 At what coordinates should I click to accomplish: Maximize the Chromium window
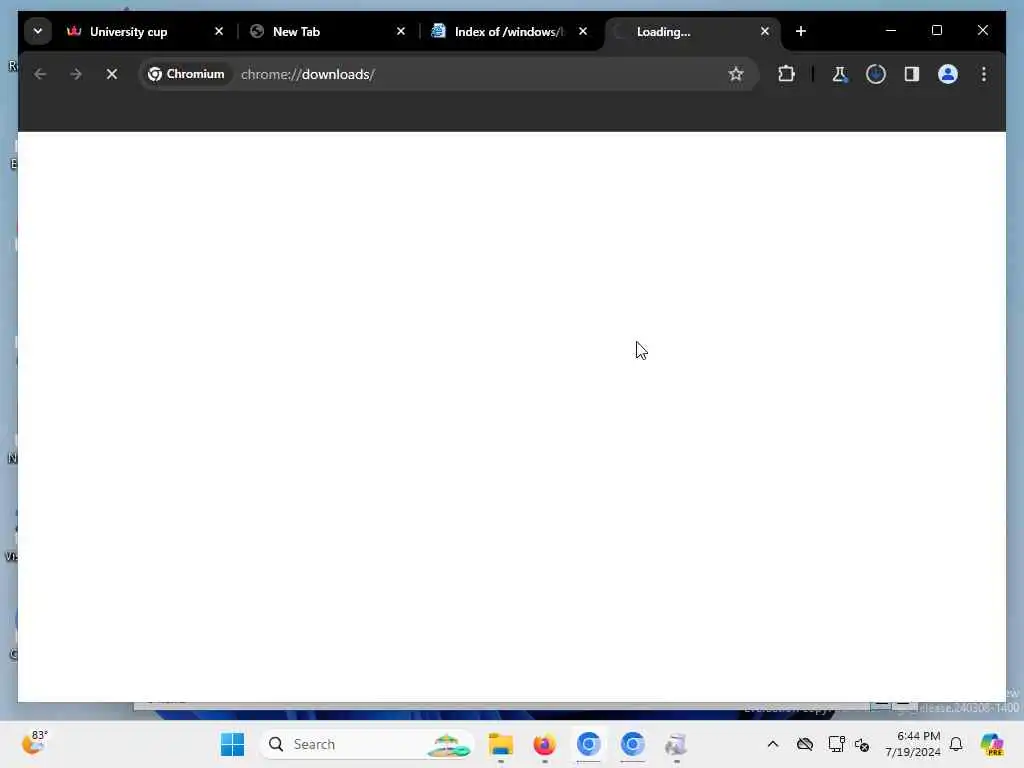click(936, 30)
